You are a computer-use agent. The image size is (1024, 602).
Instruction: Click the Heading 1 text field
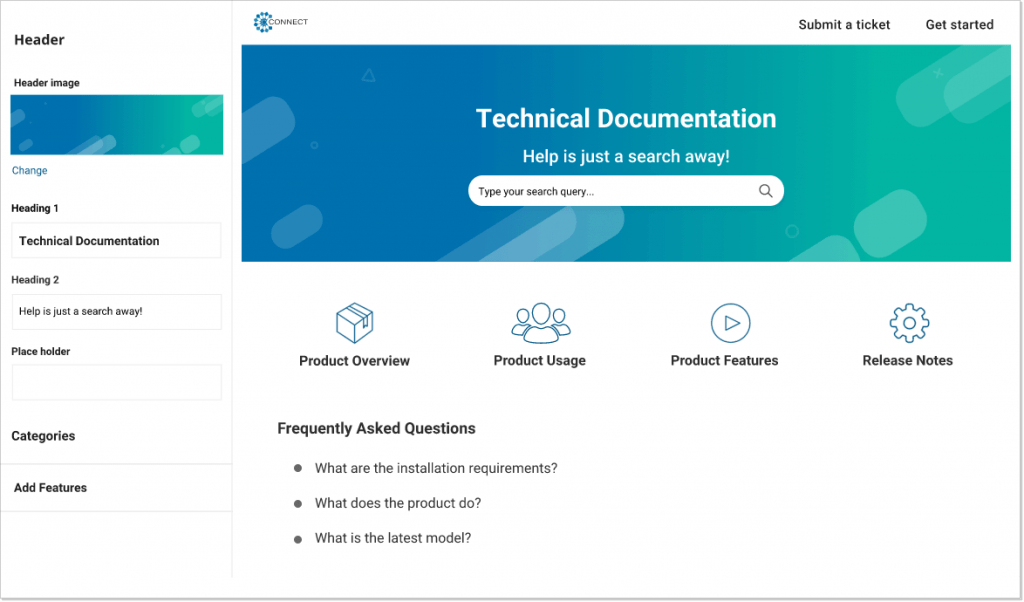116,240
